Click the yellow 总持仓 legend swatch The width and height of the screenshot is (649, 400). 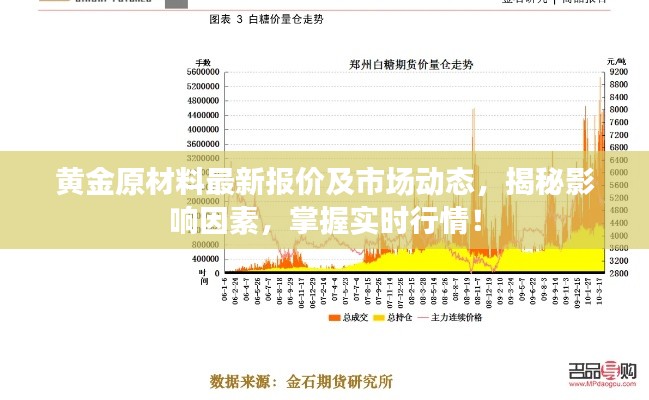(x=379, y=318)
